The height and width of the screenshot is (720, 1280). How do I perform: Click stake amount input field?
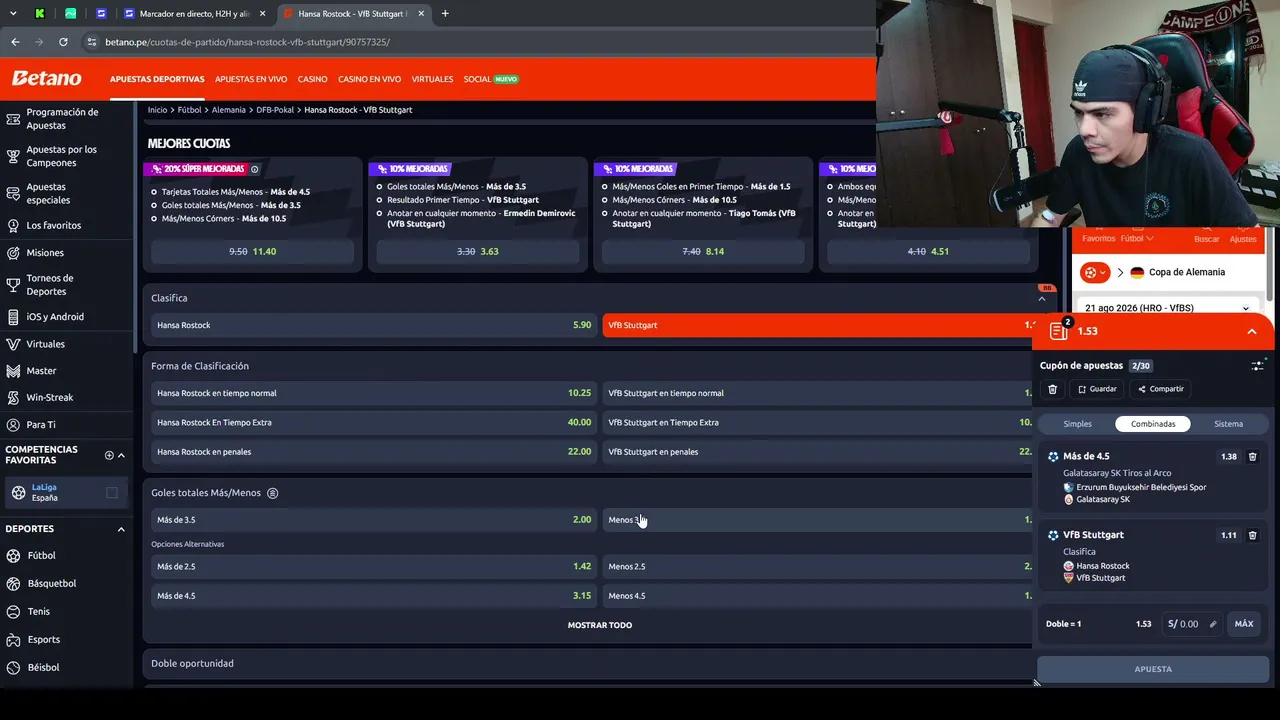(1192, 624)
